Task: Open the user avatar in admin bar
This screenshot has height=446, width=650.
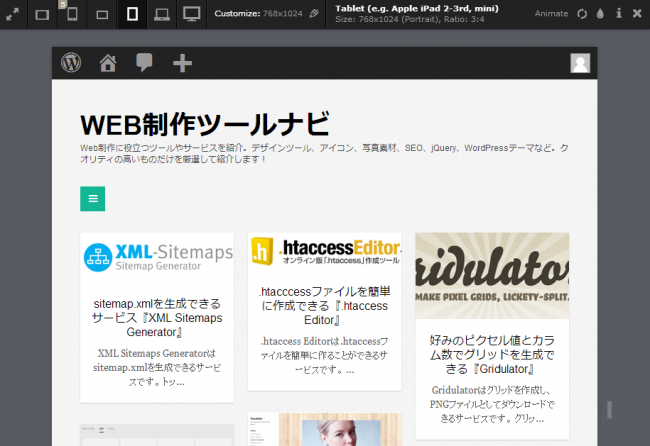Action: [x=580, y=63]
